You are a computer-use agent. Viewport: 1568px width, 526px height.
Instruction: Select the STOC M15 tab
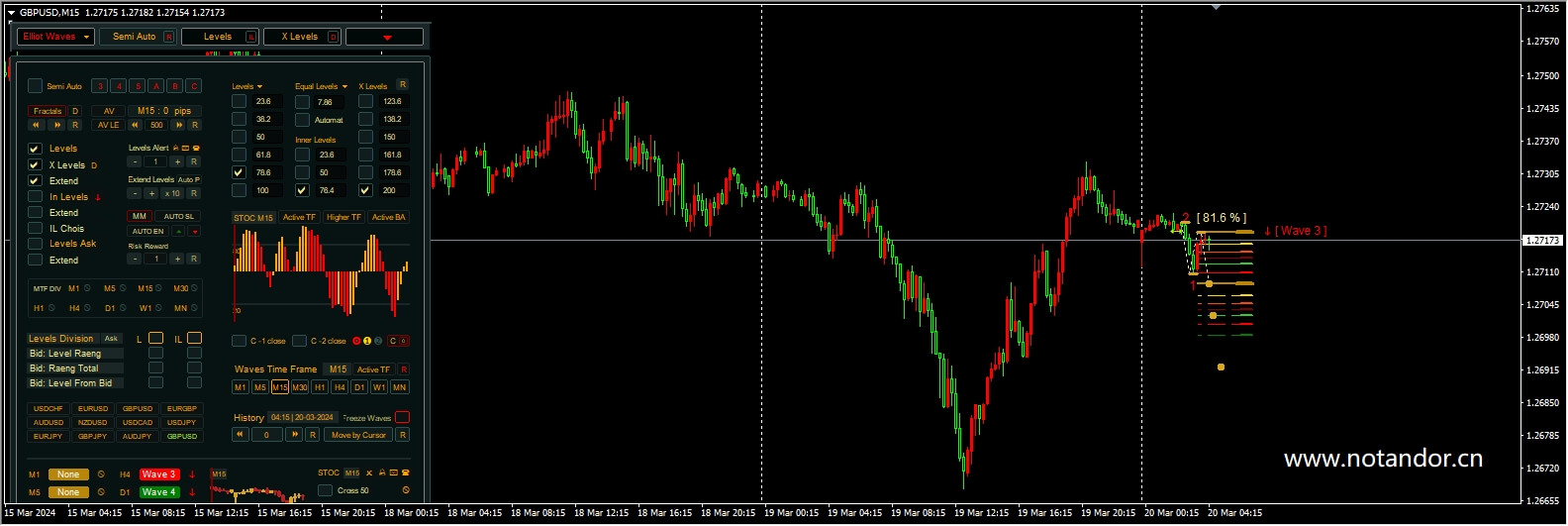pos(252,217)
